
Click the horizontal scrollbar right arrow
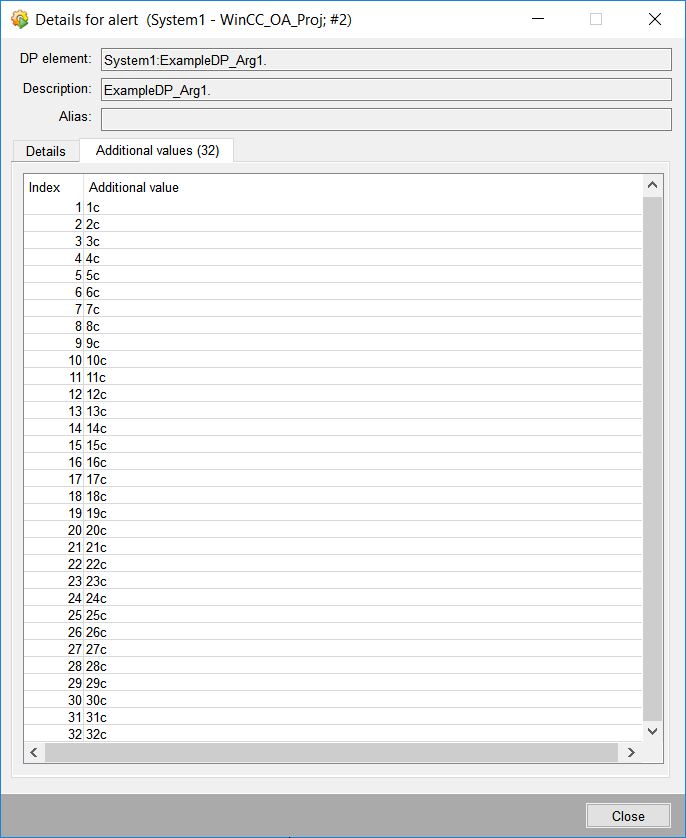pos(631,752)
